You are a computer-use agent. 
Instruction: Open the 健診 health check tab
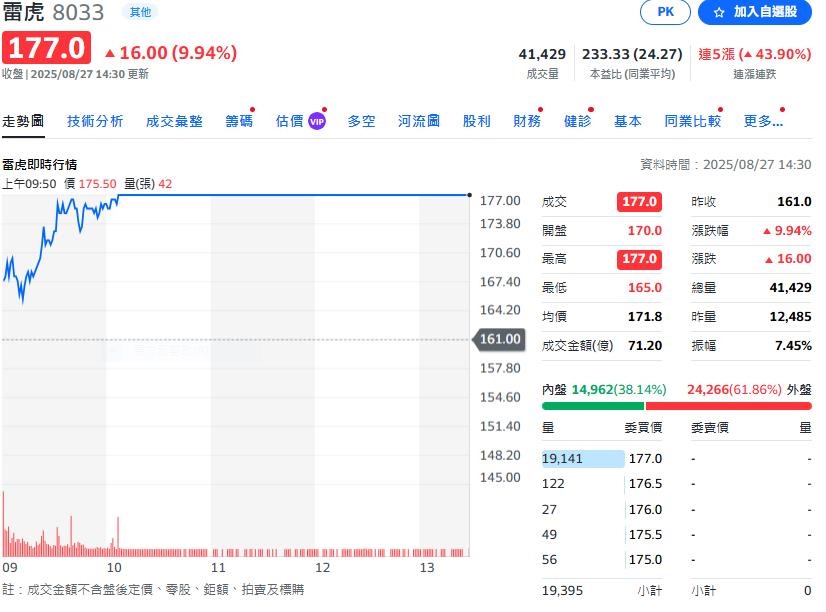tap(577, 120)
